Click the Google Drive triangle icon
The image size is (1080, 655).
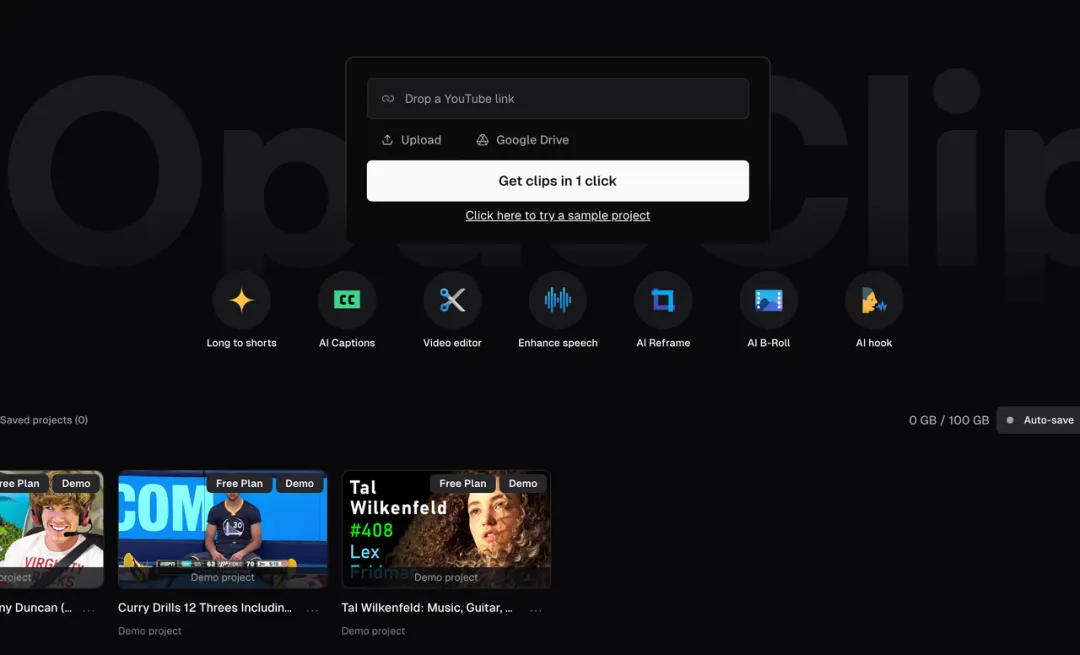click(x=482, y=140)
